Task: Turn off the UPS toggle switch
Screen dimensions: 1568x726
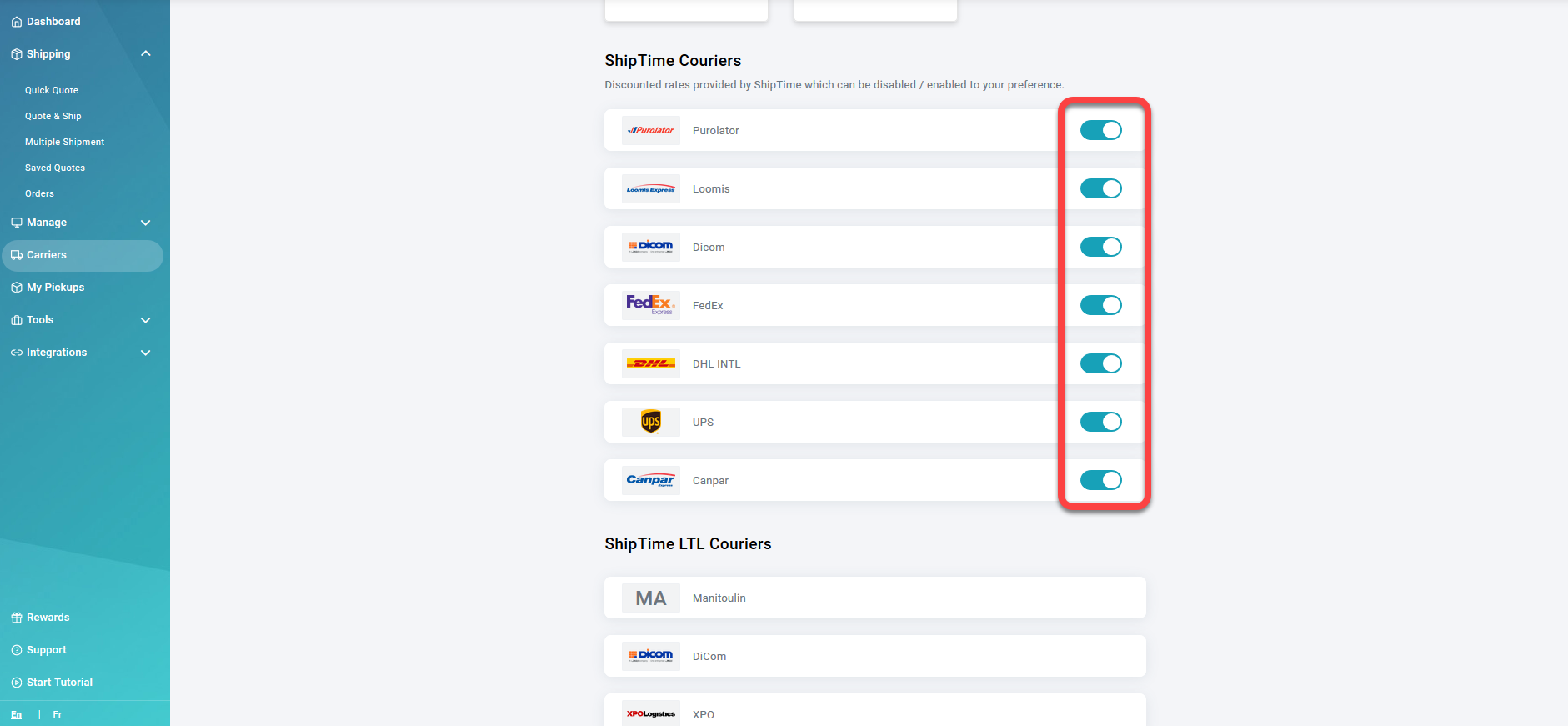Action: pyautogui.click(x=1101, y=422)
